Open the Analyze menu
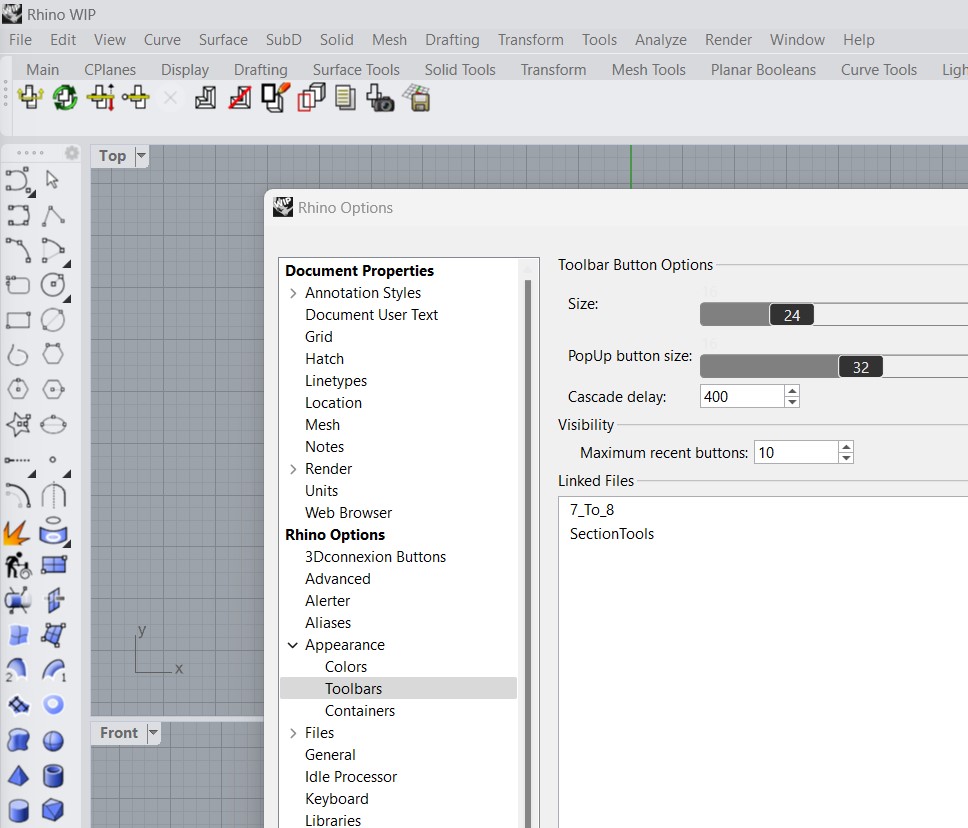 point(661,40)
